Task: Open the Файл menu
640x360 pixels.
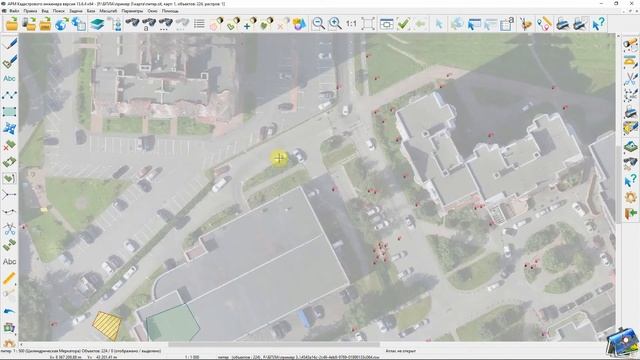Action: click(x=14, y=11)
